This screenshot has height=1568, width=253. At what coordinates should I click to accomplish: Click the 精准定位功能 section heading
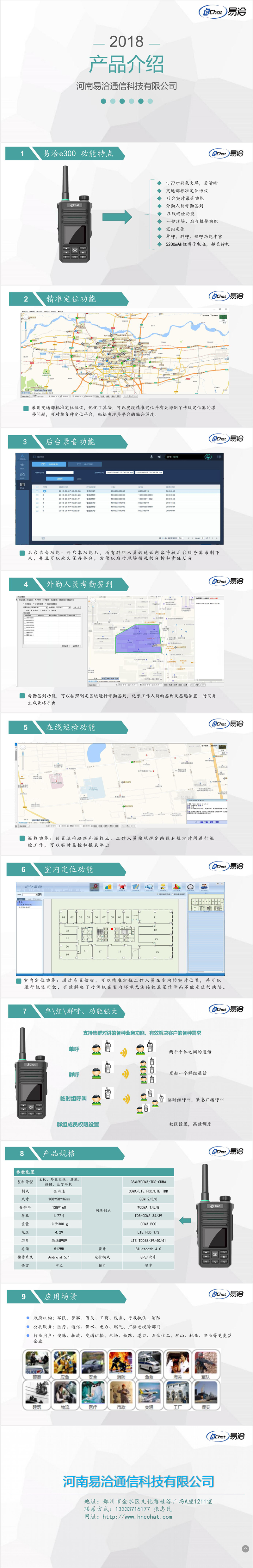coord(71,299)
